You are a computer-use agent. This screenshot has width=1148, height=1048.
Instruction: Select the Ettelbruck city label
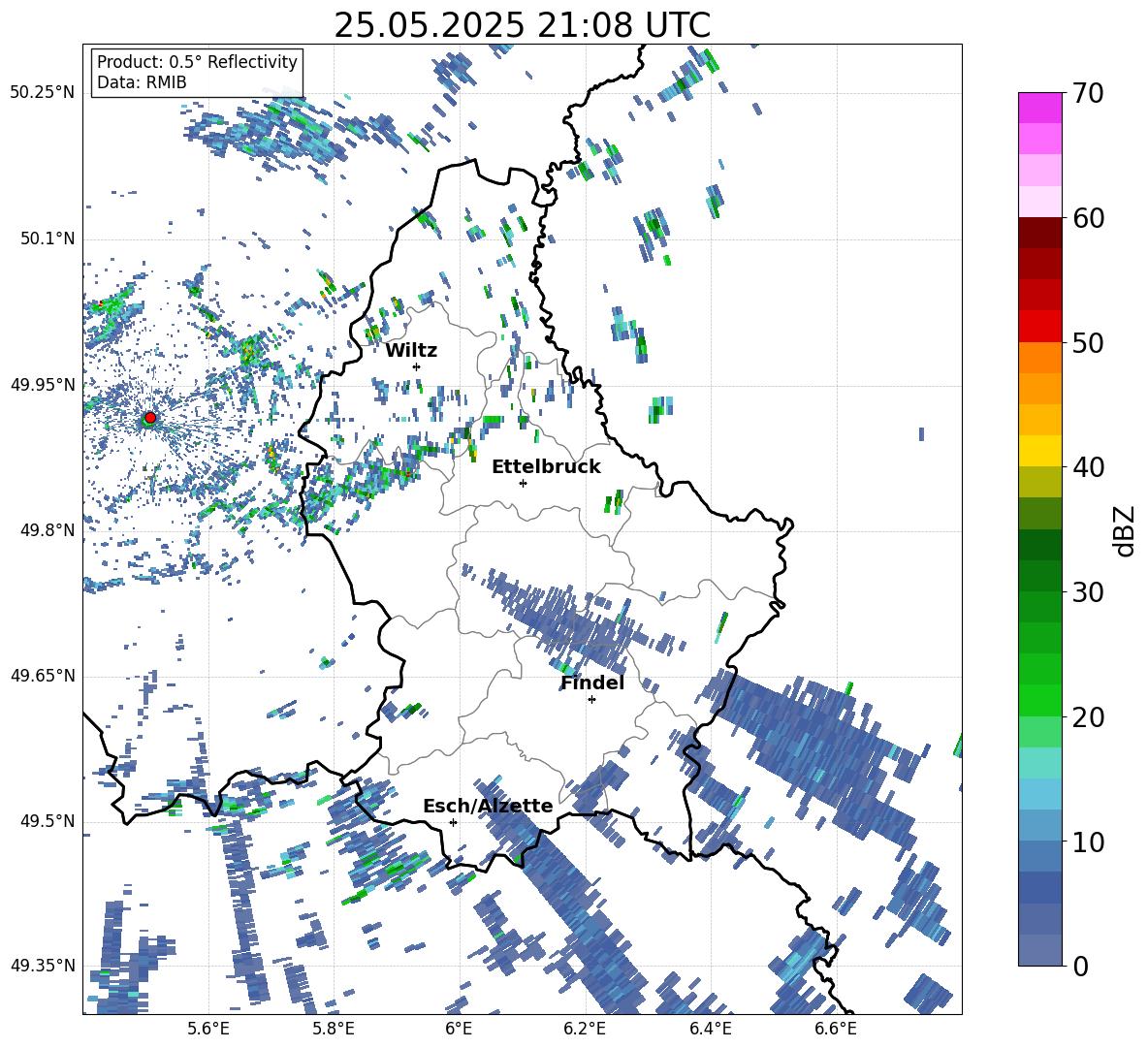pyautogui.click(x=546, y=467)
